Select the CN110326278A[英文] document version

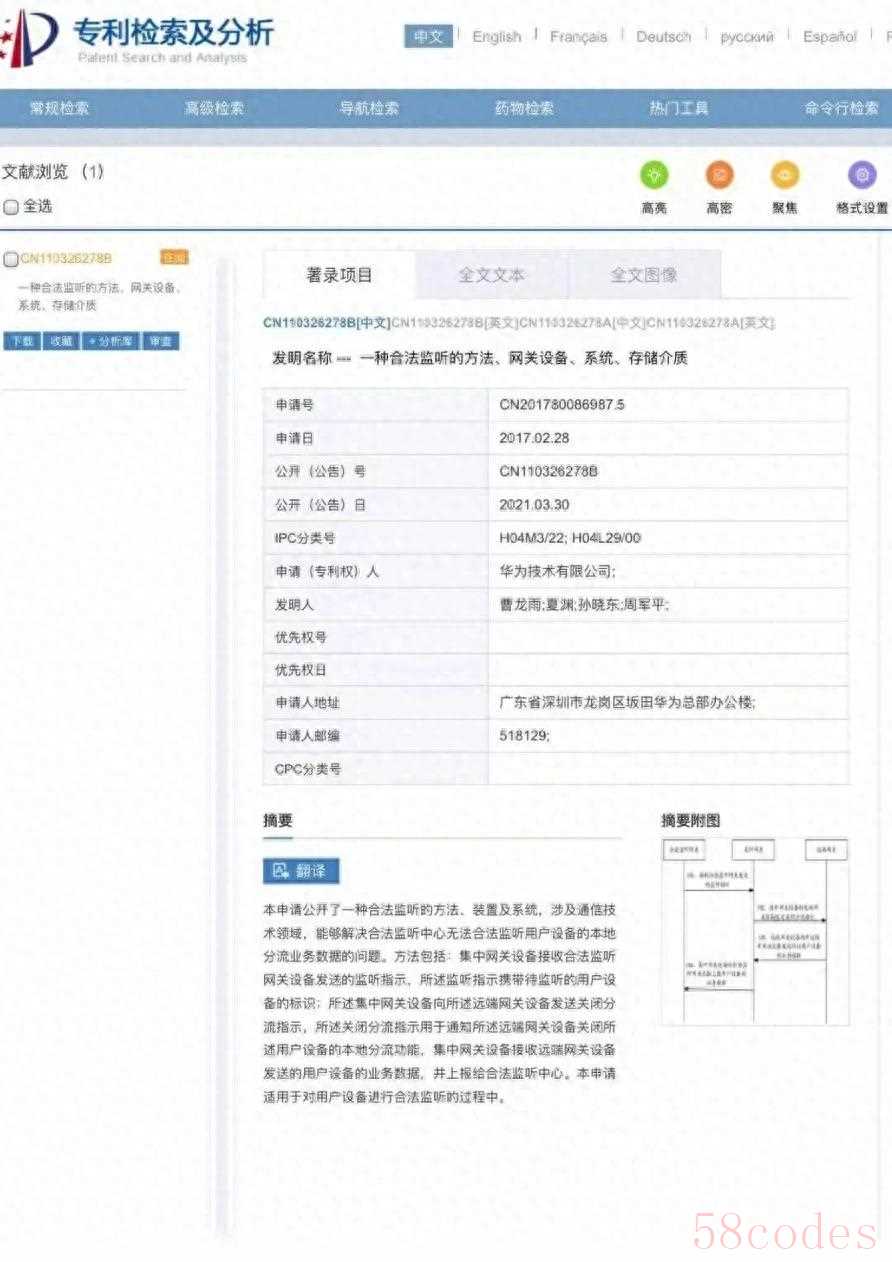pyautogui.click(x=710, y=323)
